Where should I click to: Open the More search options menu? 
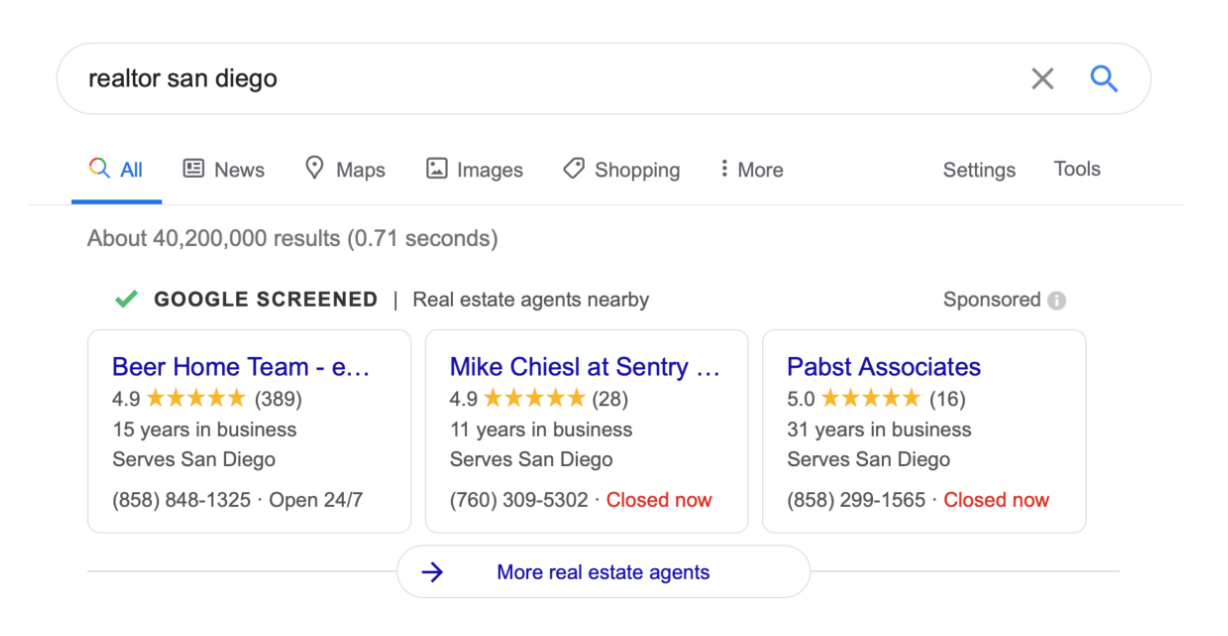[751, 169]
